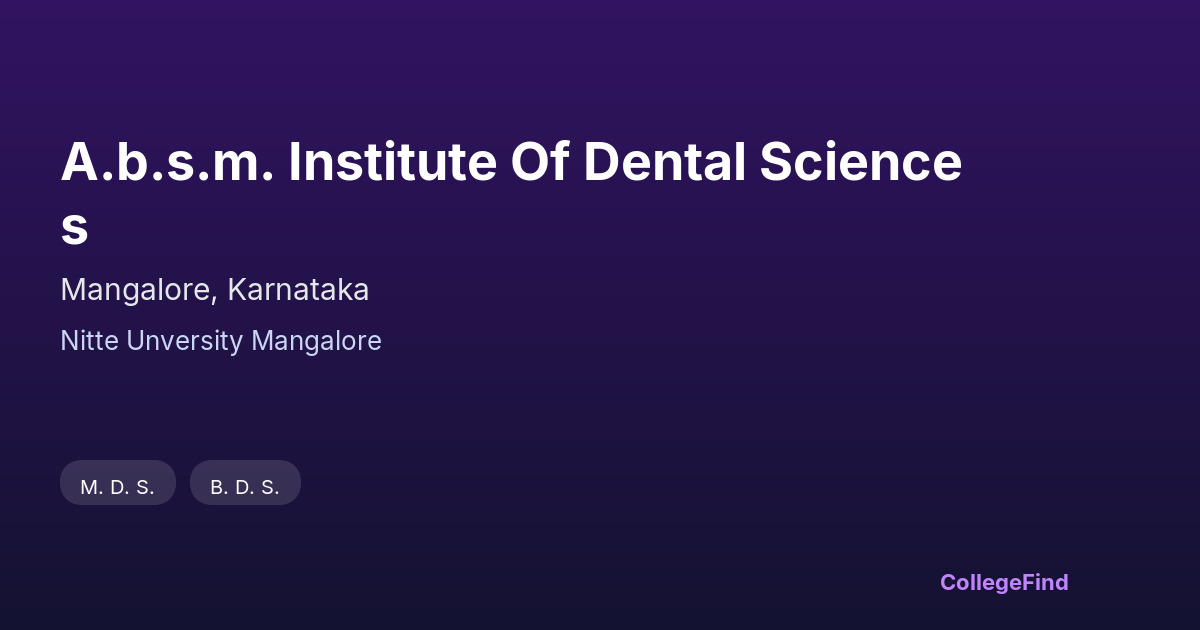Open the CollegeFind brand logo
Screen dimensions: 1200x630
tap(1004, 582)
